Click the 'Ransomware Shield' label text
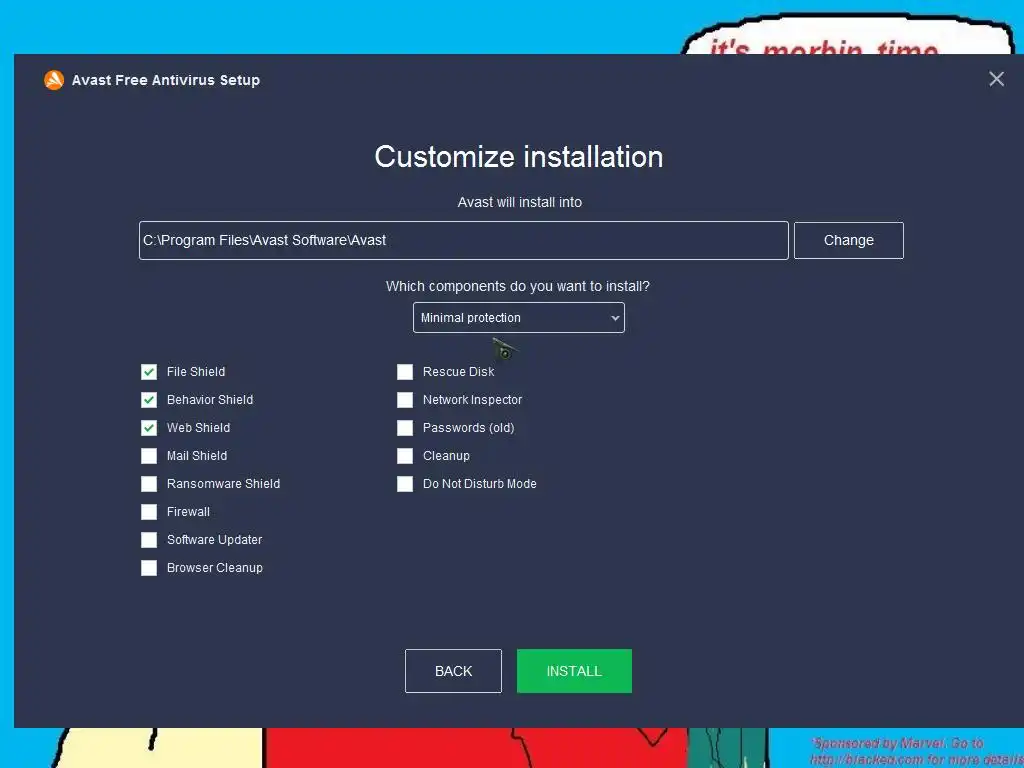 pyautogui.click(x=223, y=484)
